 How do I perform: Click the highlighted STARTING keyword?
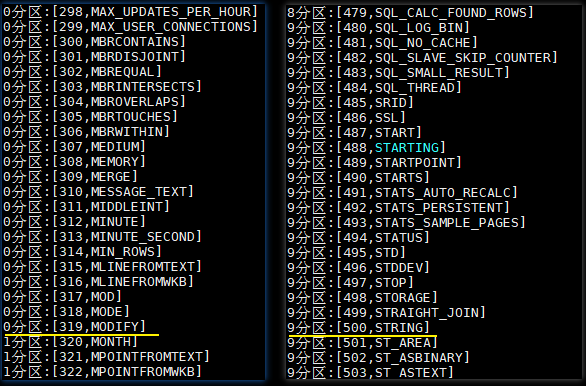click(407, 148)
